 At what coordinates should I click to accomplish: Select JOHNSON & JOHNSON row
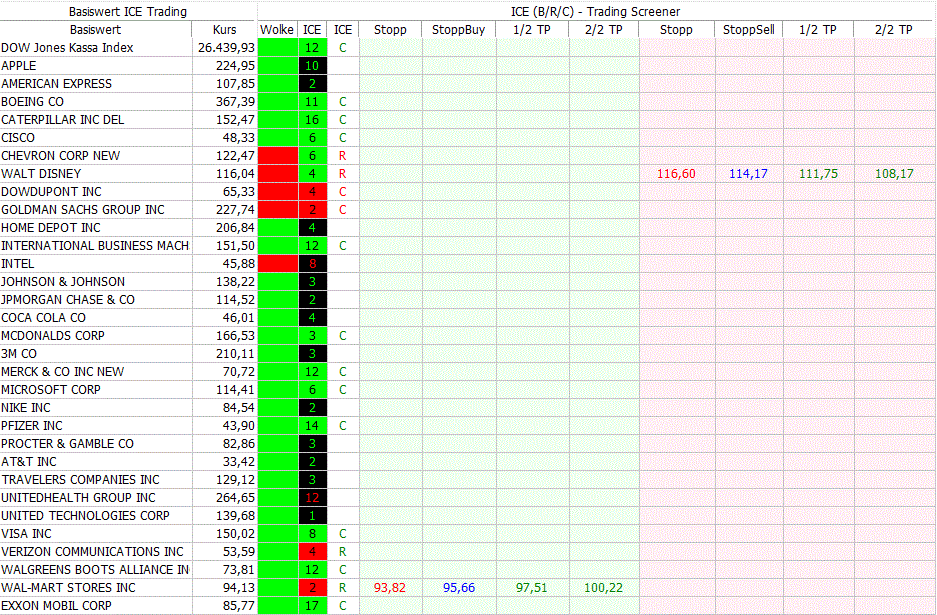point(63,282)
